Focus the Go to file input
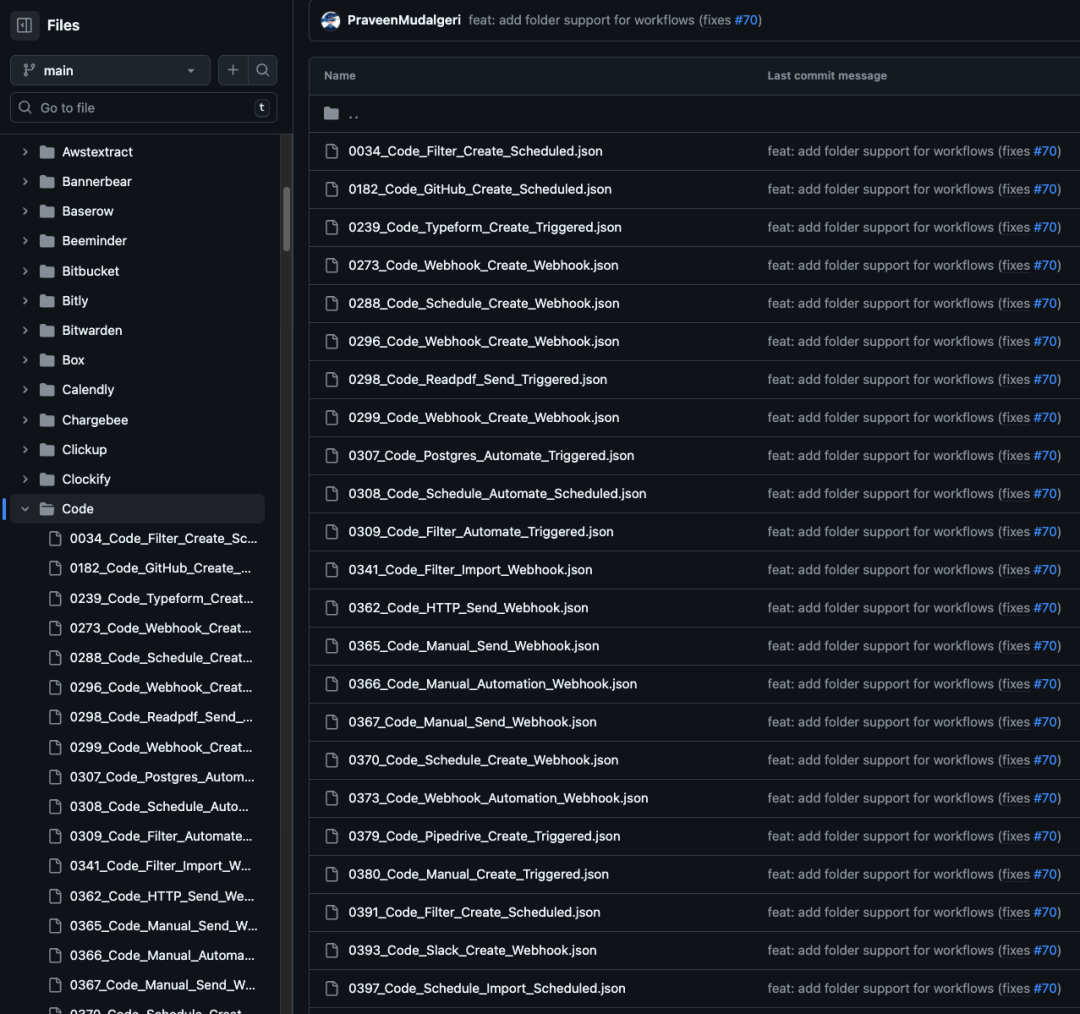1080x1014 pixels. coord(143,107)
